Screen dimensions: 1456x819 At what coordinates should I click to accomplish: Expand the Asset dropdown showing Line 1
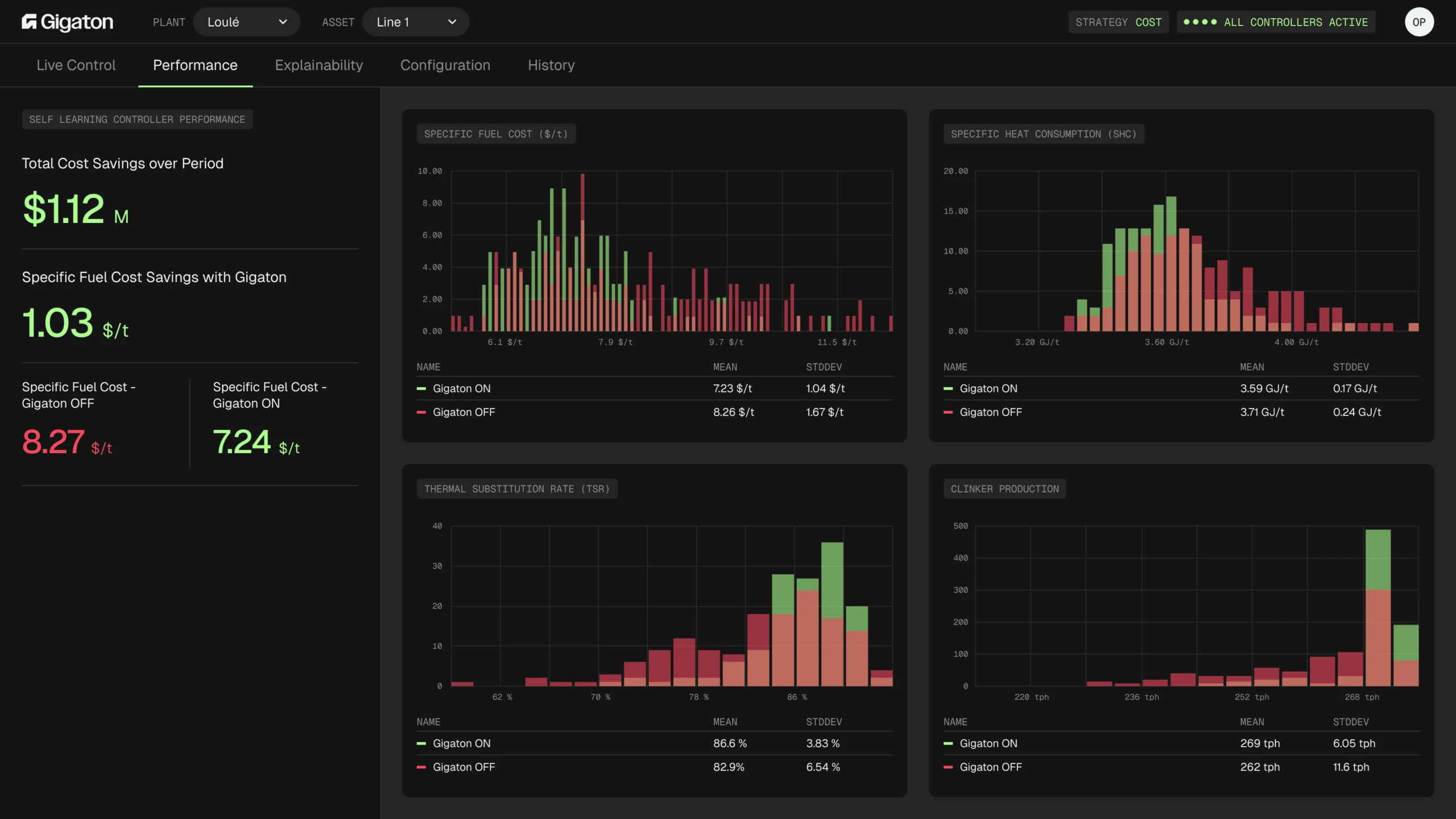[416, 22]
